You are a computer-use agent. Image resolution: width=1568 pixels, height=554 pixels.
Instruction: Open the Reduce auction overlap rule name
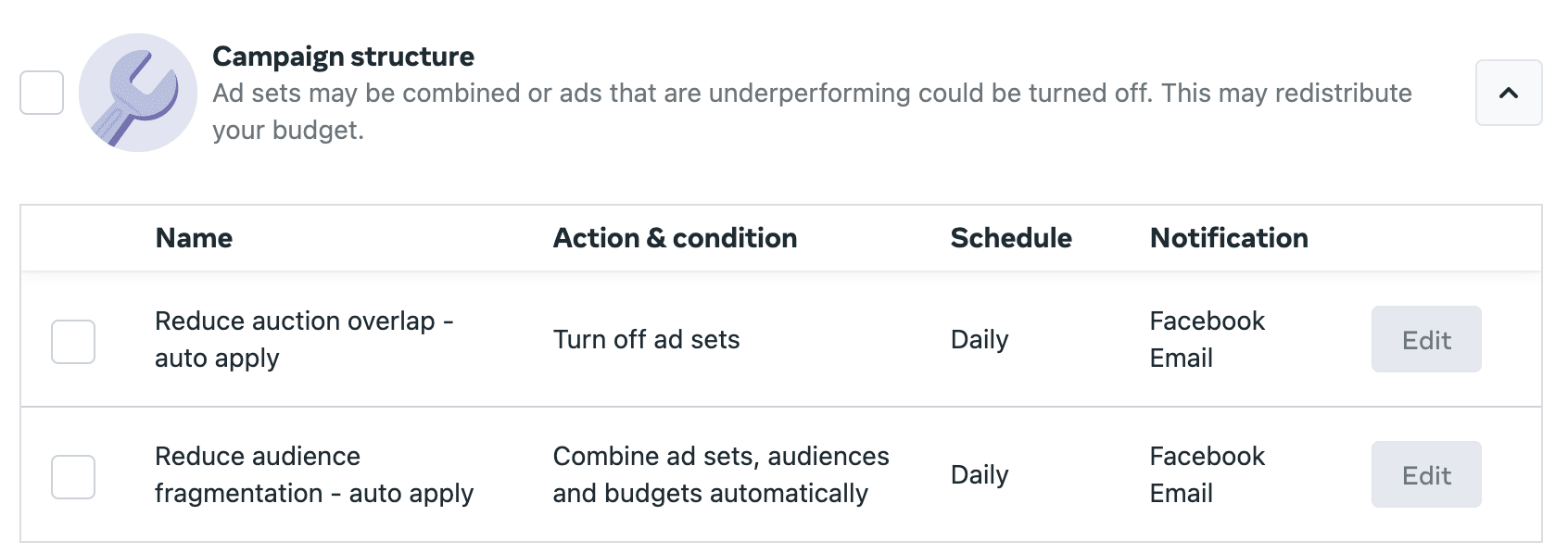(x=305, y=339)
